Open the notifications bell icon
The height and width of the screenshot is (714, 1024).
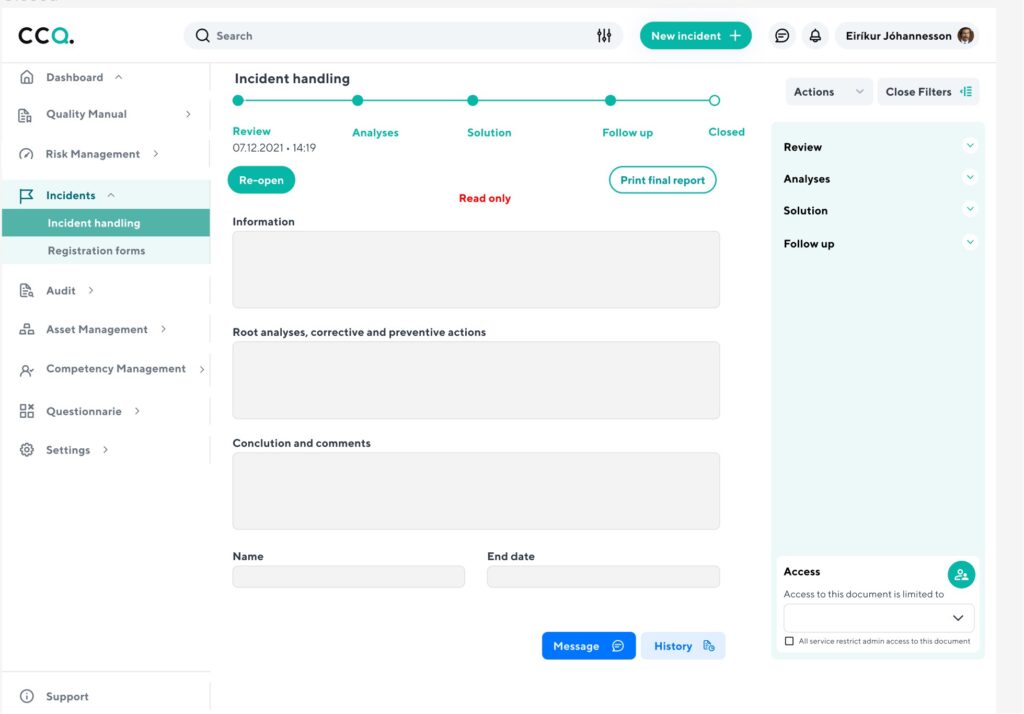[815, 36]
